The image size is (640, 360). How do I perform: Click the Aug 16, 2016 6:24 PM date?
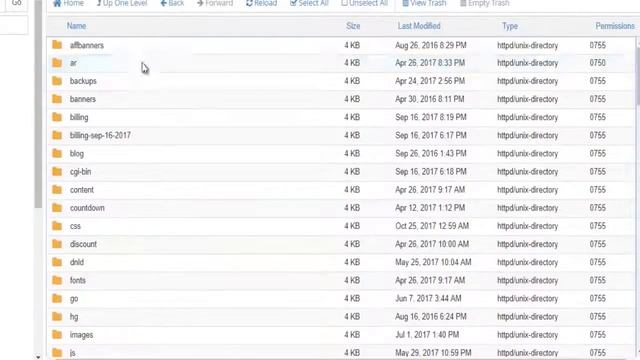(x=431, y=317)
